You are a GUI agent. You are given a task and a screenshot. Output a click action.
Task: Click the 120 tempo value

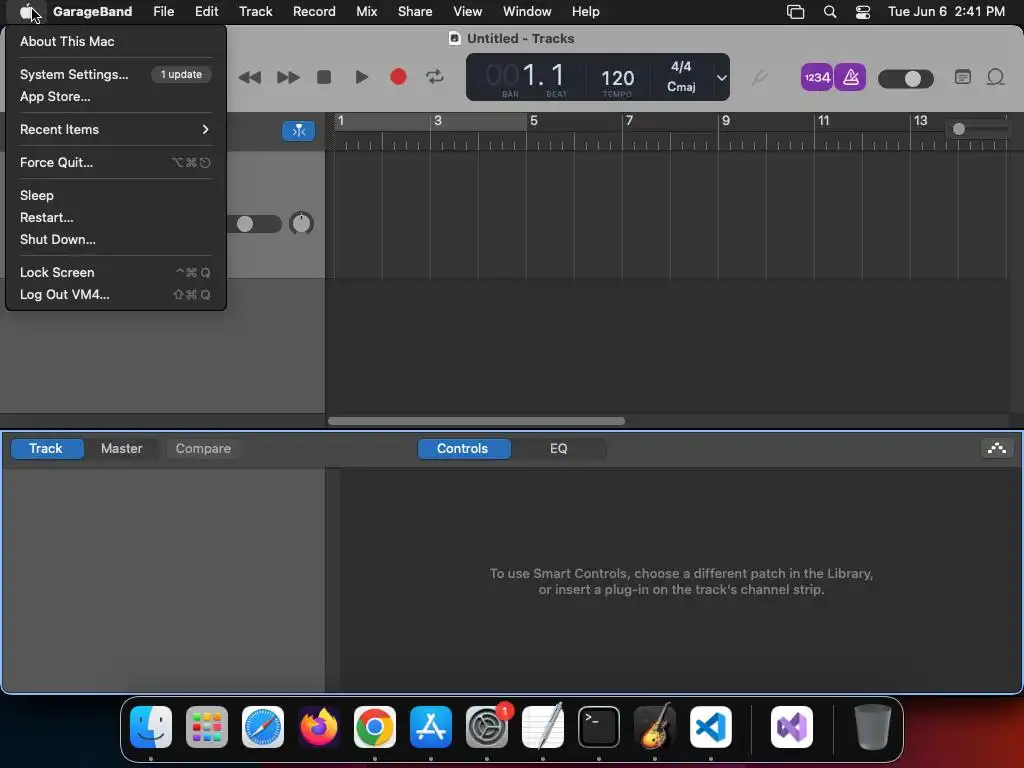click(x=617, y=78)
